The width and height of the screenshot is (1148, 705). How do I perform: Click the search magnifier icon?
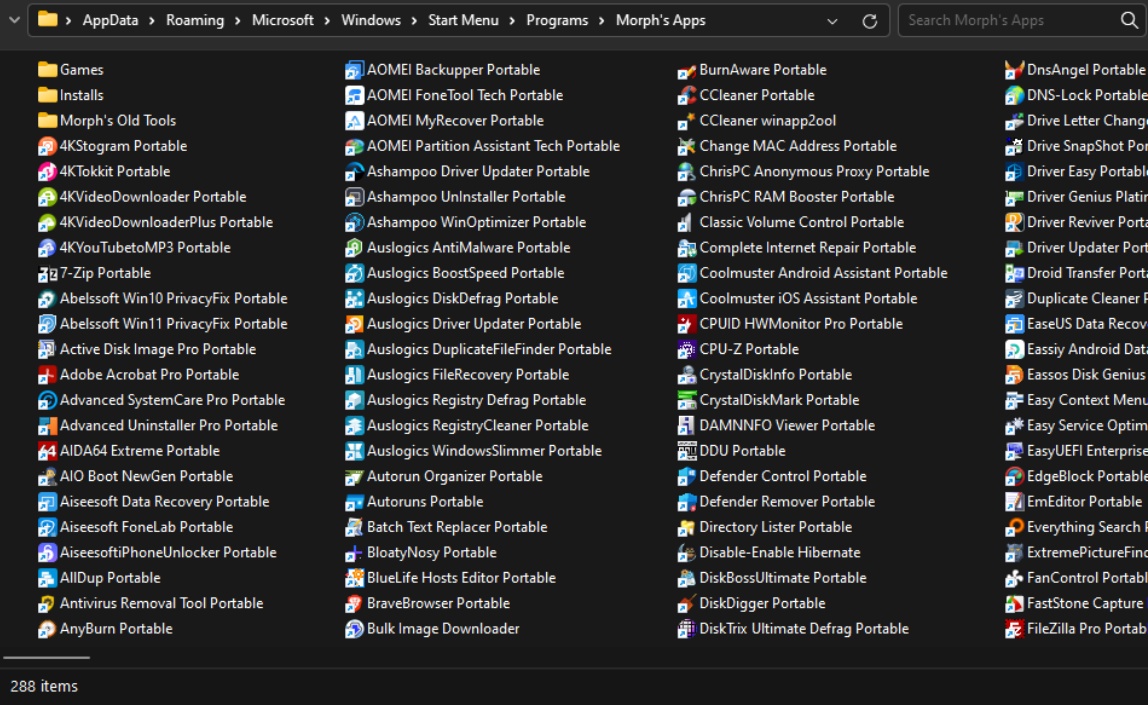click(x=1130, y=20)
